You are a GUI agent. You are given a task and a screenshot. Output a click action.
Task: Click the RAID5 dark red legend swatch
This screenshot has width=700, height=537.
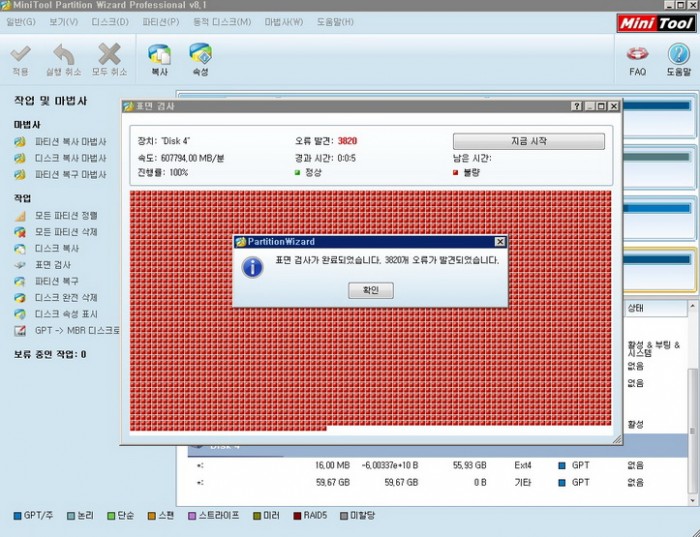click(297, 516)
